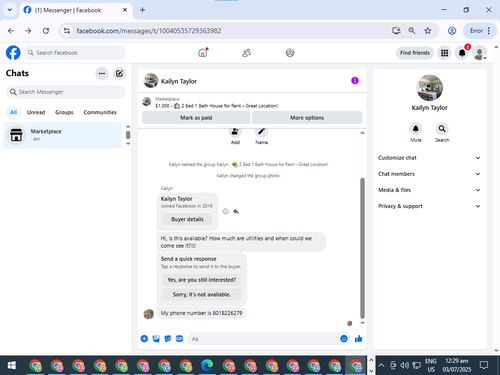This screenshot has height=375, width=500.
Task: Click the Search Facebook field
Action: pyautogui.click(x=75, y=53)
